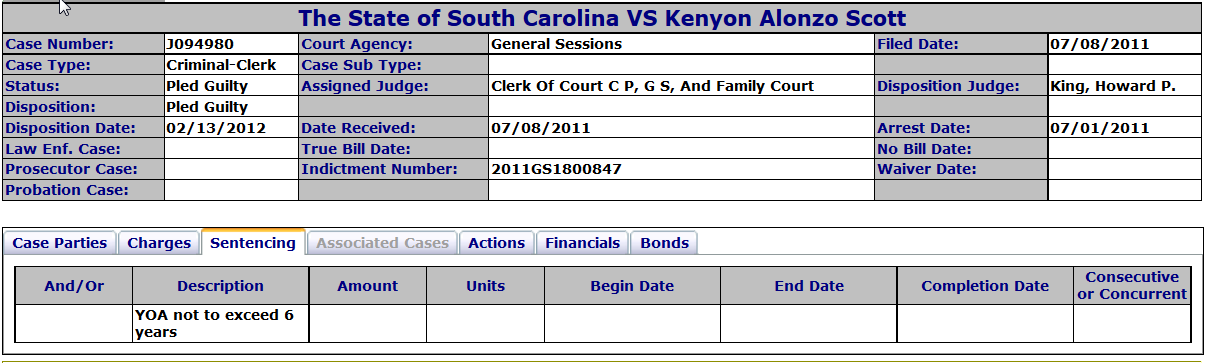Open the Case Parties tab
The width and height of the screenshot is (1207, 363).
61,243
